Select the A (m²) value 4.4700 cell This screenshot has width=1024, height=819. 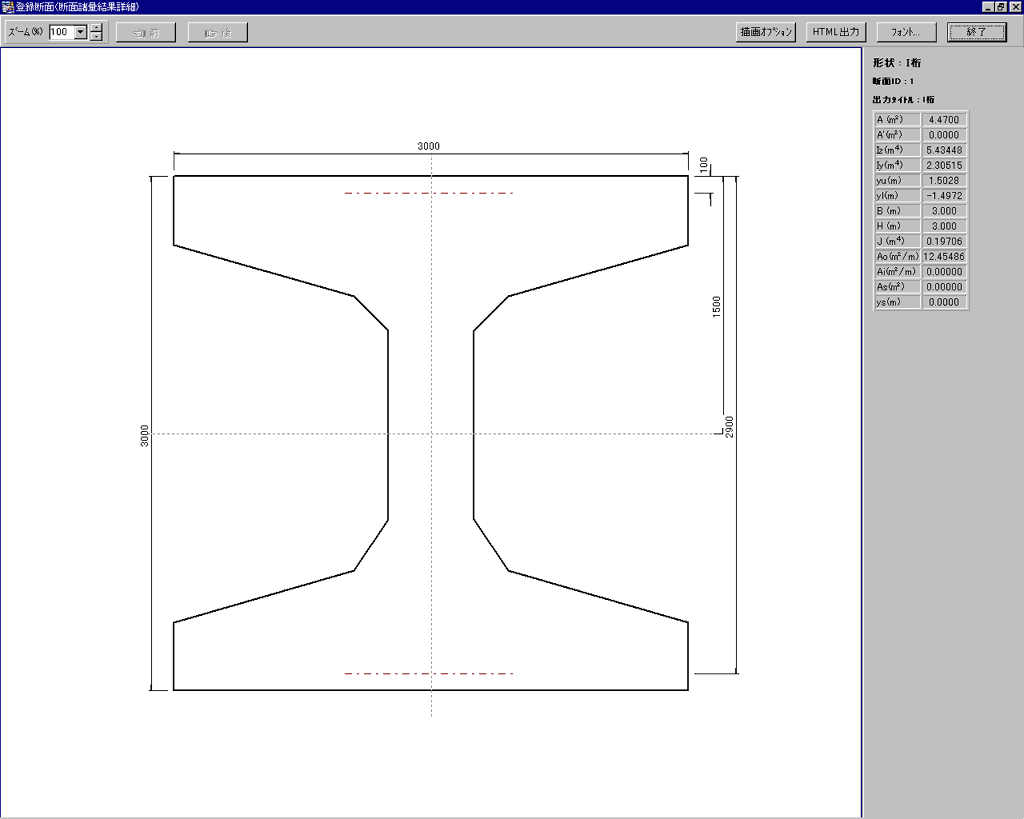tap(944, 120)
